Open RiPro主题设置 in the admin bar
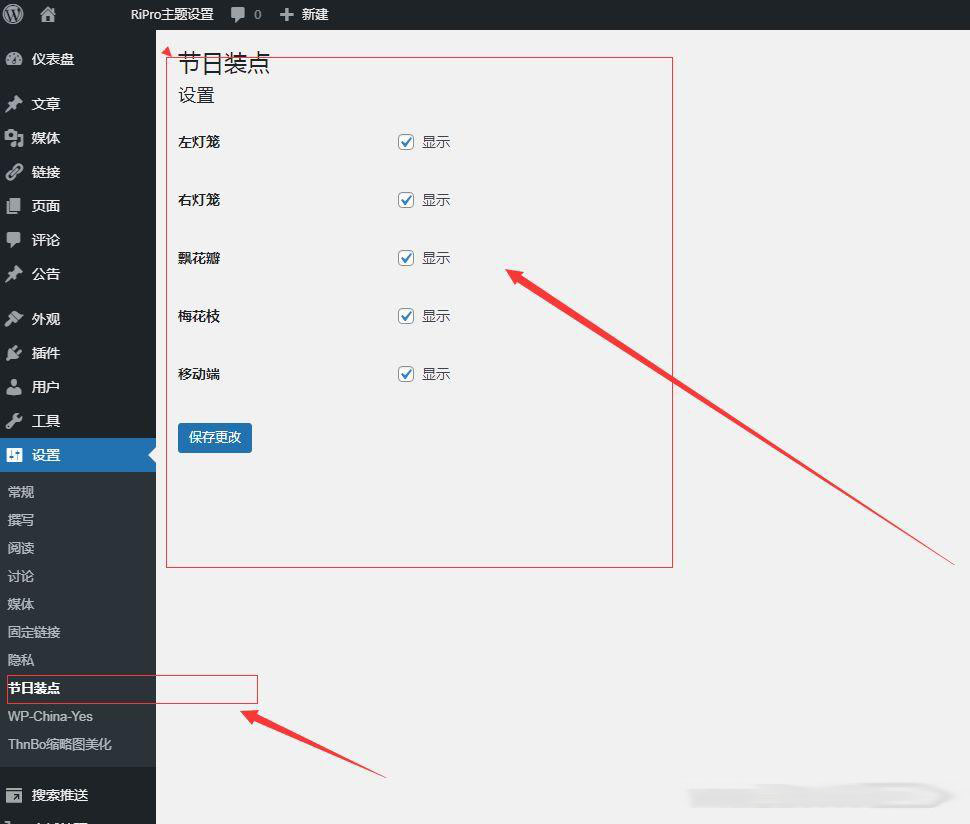This screenshot has width=970, height=824. [x=172, y=15]
